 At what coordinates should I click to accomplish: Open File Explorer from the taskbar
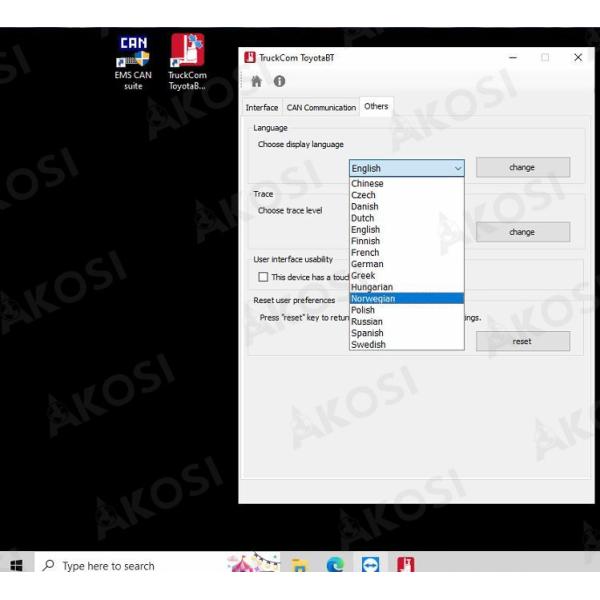[x=298, y=566]
